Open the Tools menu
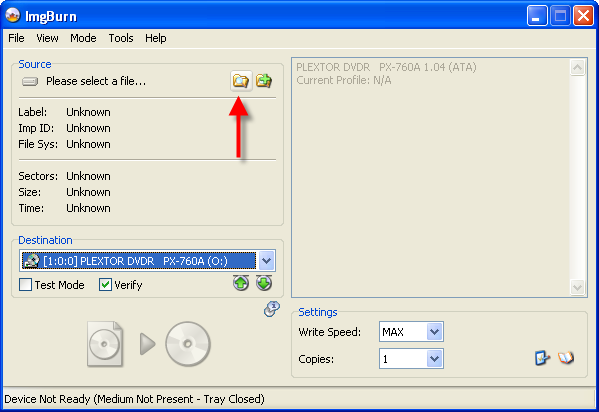The height and width of the screenshot is (412, 599). pyautogui.click(x=121, y=38)
